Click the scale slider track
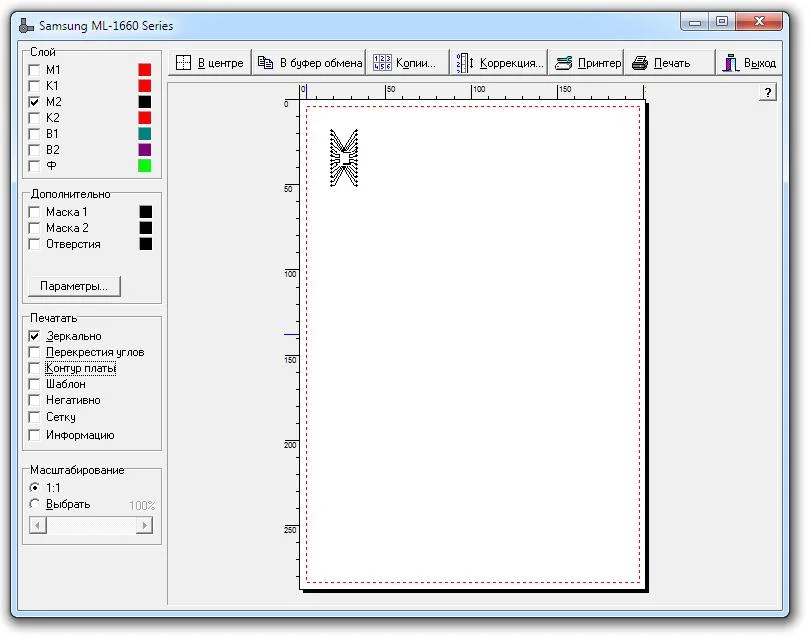 91,525
